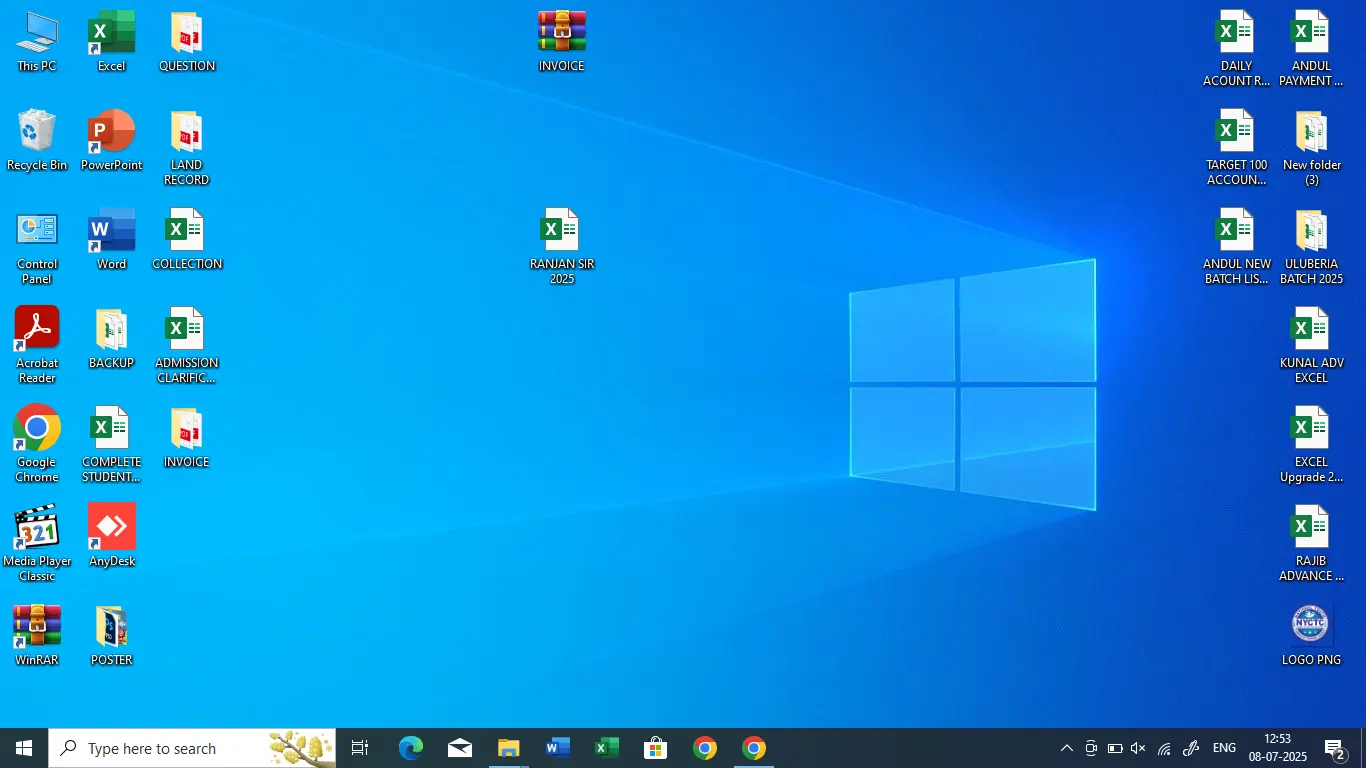Click the Mail app taskbar icon
Viewport: 1366px width, 768px height.
(x=460, y=748)
